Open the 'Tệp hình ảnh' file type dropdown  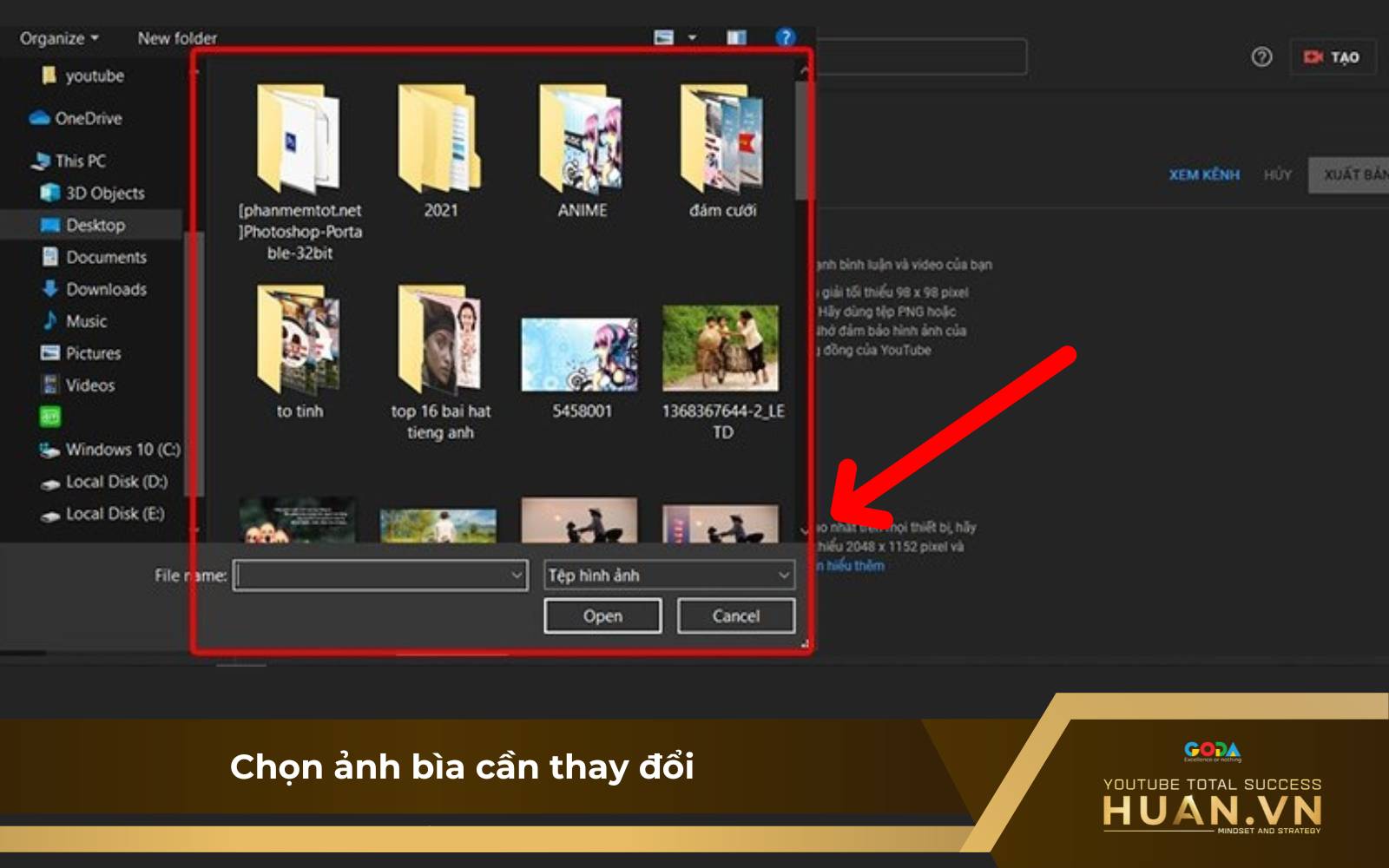(x=786, y=575)
